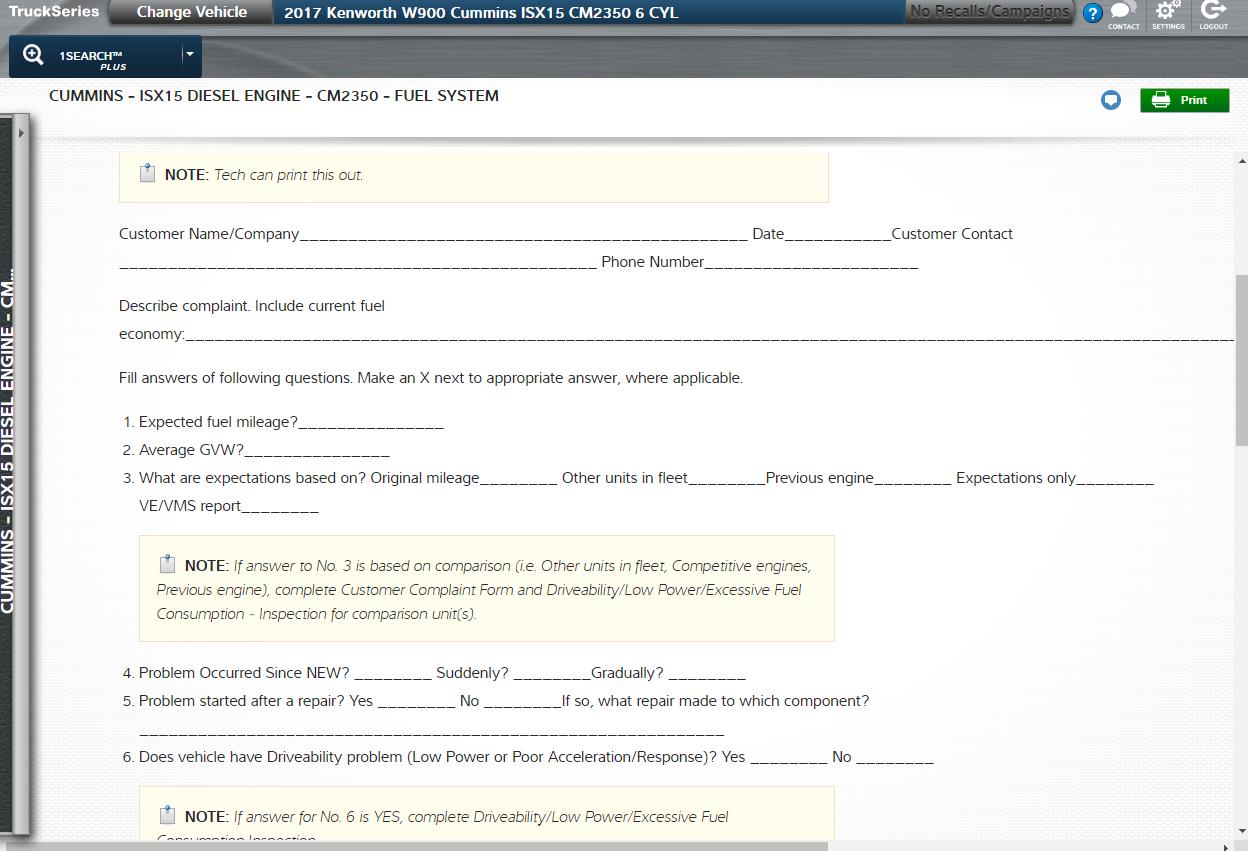Click the Logout arrow icon
This screenshot has height=851, width=1248.
(x=1213, y=13)
